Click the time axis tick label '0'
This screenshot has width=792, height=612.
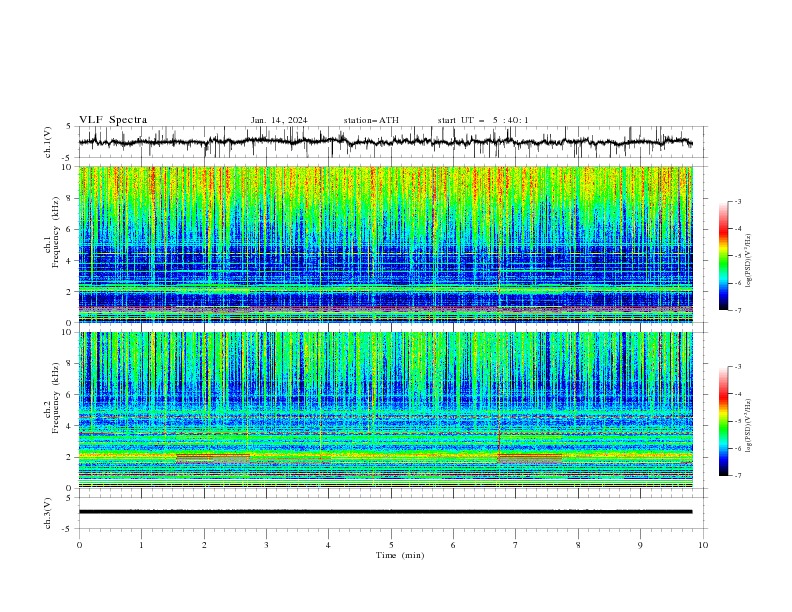click(79, 545)
